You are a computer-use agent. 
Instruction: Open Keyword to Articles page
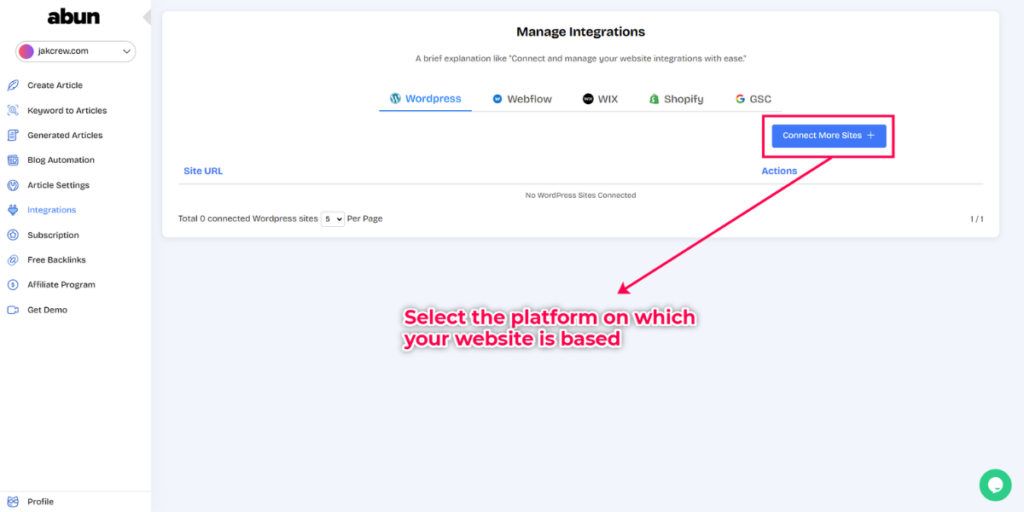click(67, 110)
